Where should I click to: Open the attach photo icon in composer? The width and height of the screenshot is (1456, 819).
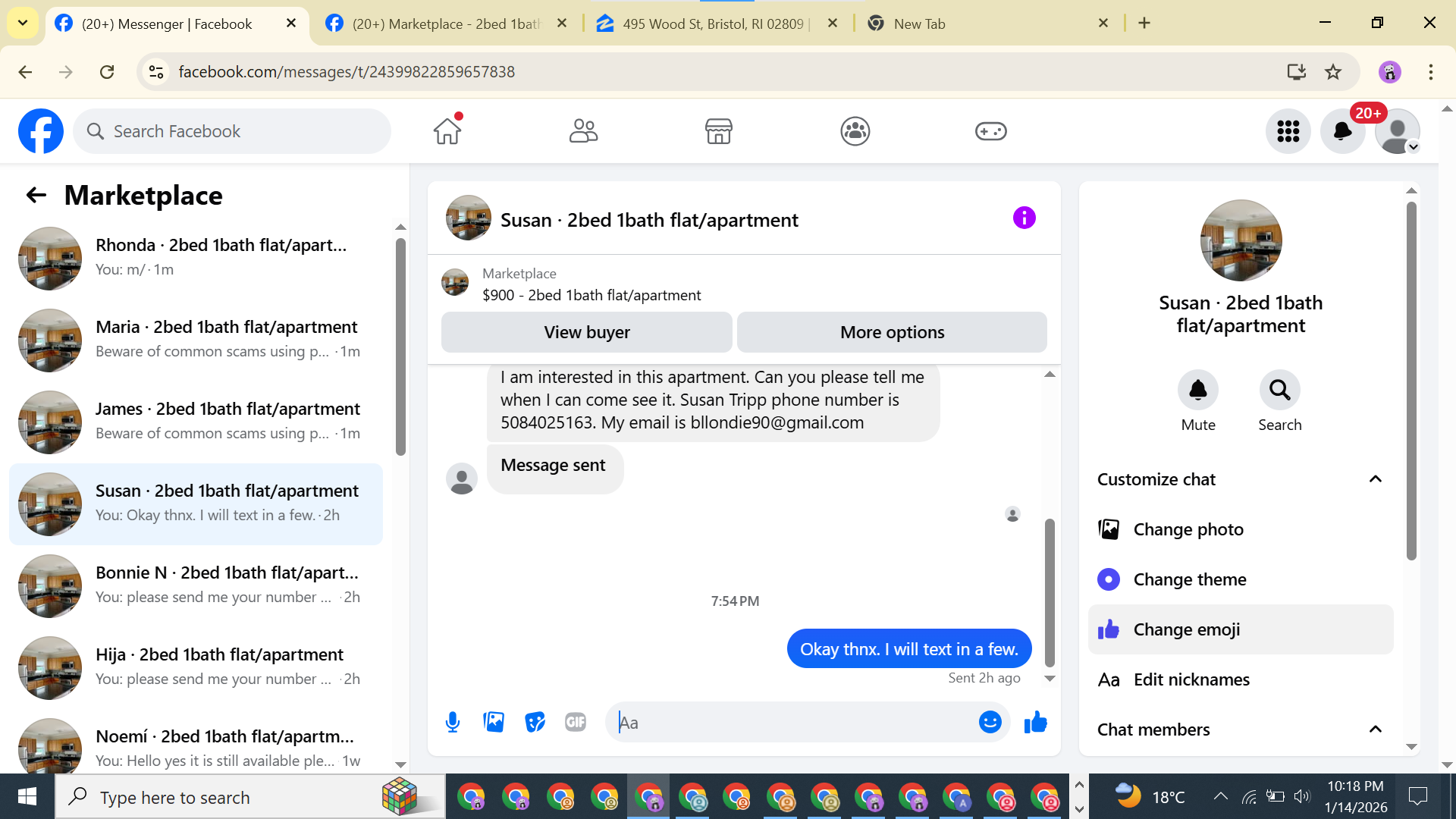[494, 722]
